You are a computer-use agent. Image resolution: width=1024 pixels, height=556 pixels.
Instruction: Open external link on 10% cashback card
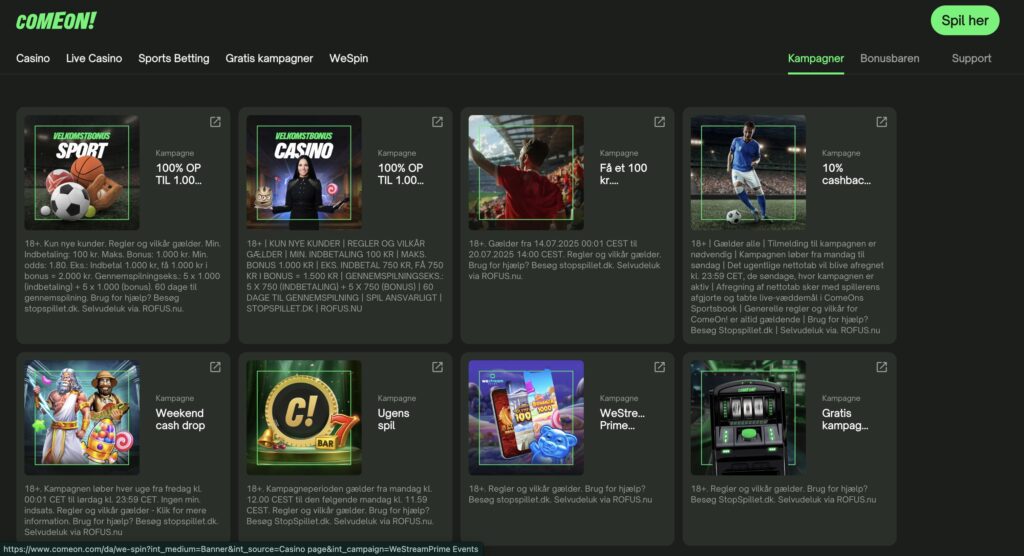pos(881,122)
